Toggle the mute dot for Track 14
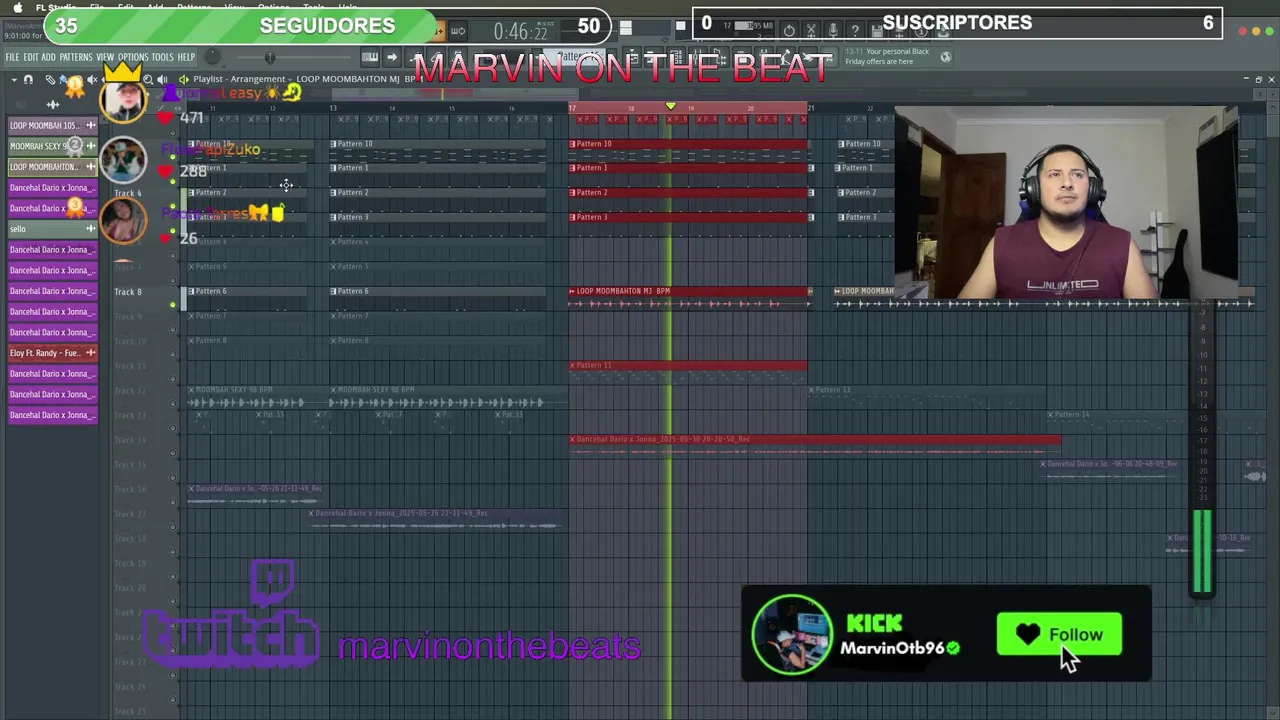The height and width of the screenshot is (720, 1280). pyautogui.click(x=173, y=452)
